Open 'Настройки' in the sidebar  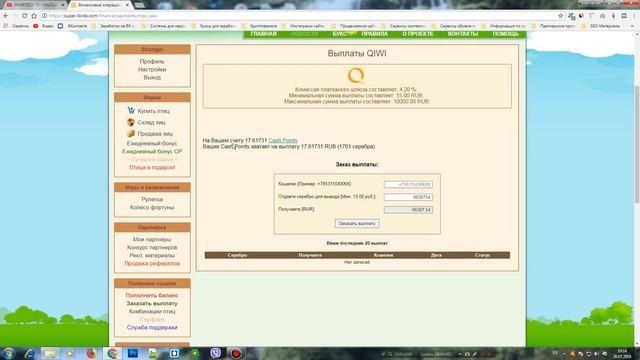click(152, 69)
